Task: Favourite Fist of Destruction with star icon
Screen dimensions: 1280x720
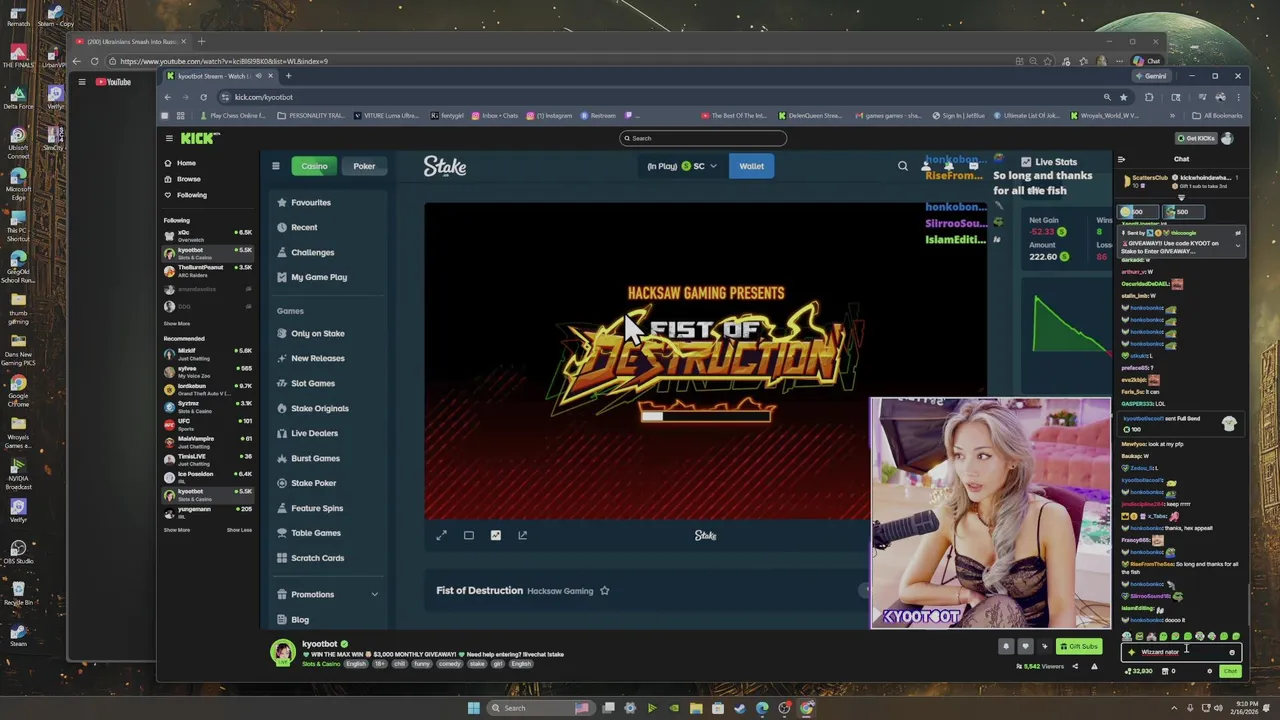Action: [604, 591]
